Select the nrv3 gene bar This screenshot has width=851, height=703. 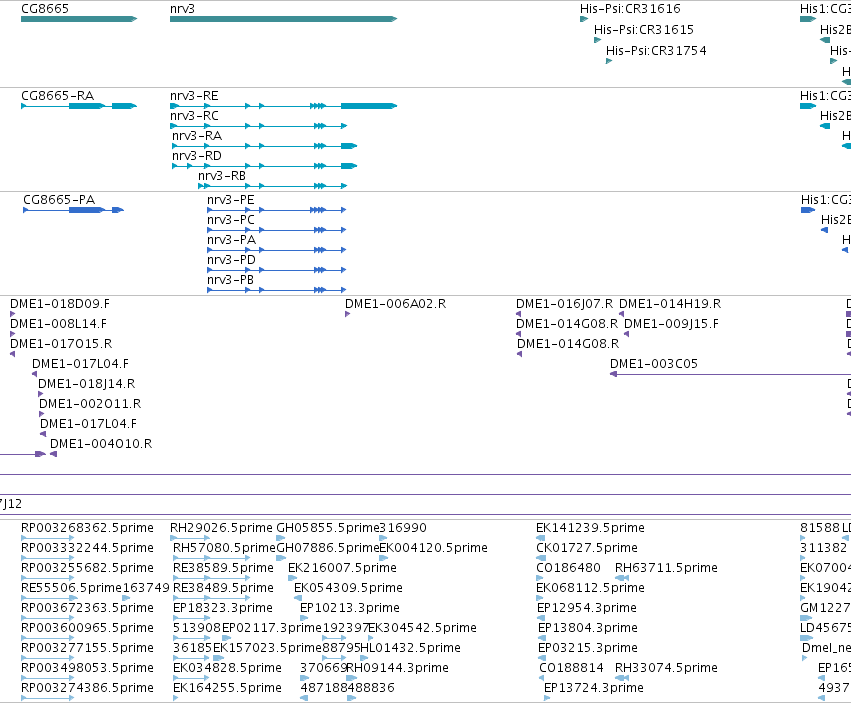(x=283, y=19)
